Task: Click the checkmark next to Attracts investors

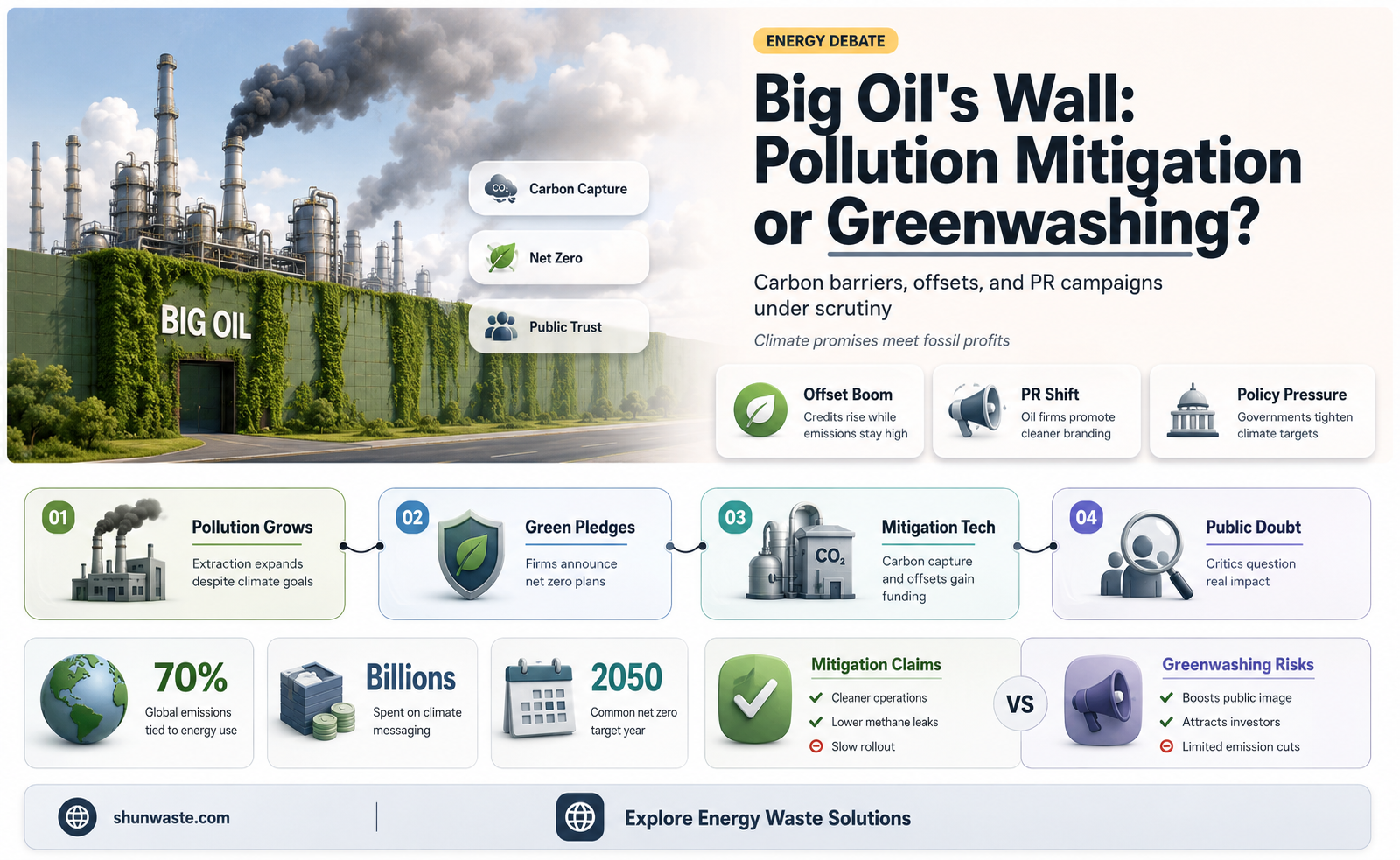Action: [1166, 722]
